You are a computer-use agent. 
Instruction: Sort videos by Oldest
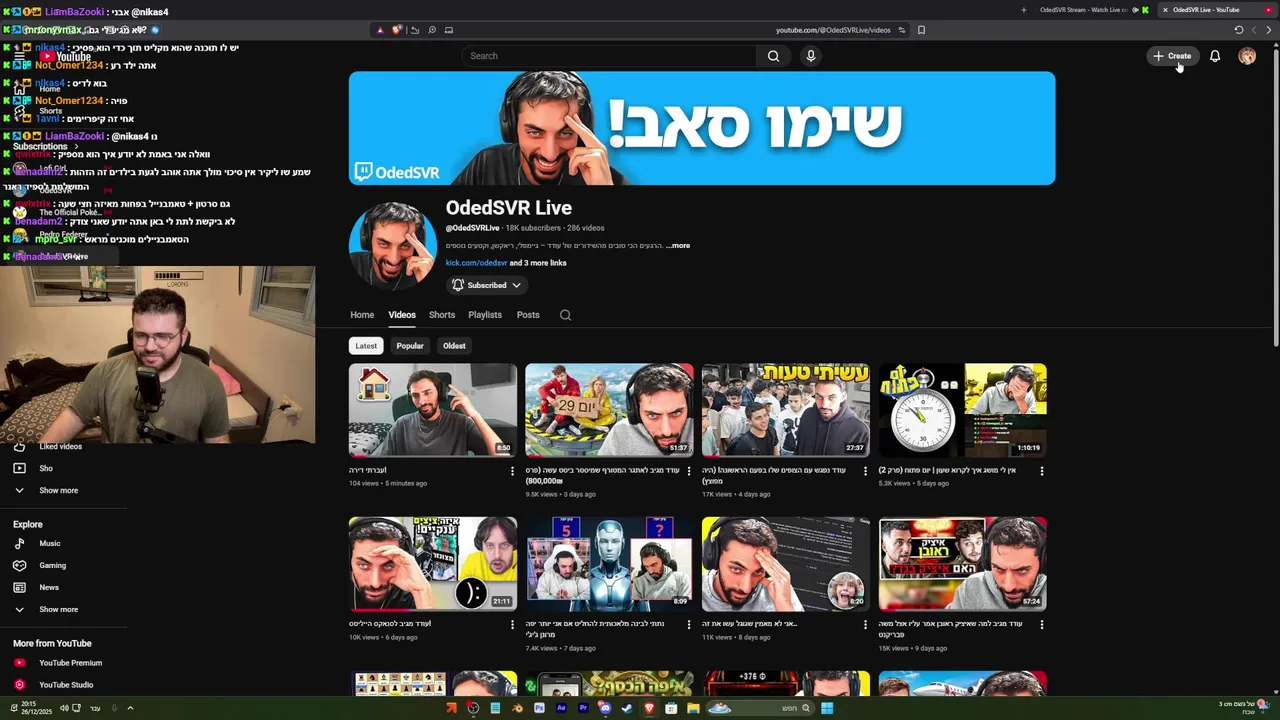pos(454,346)
